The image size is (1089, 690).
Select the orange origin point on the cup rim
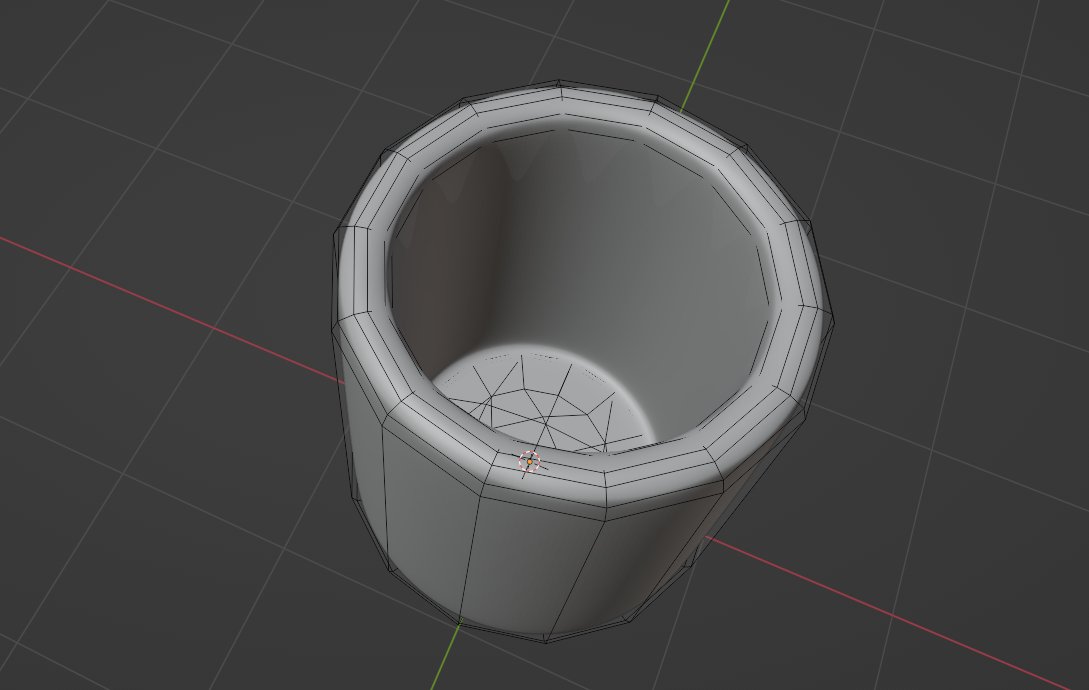(x=529, y=461)
